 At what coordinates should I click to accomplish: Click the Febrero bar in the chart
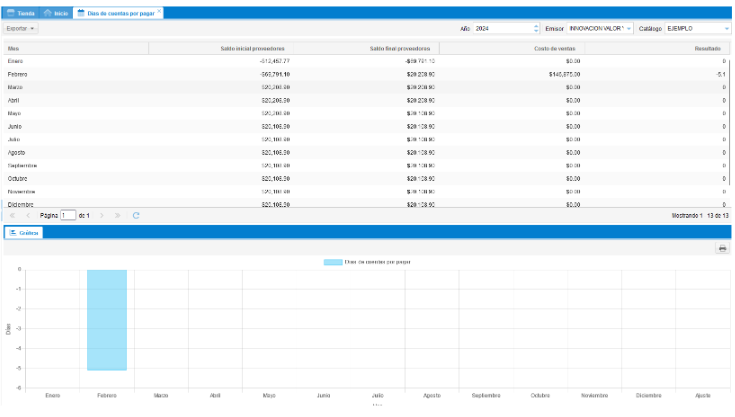pos(107,320)
